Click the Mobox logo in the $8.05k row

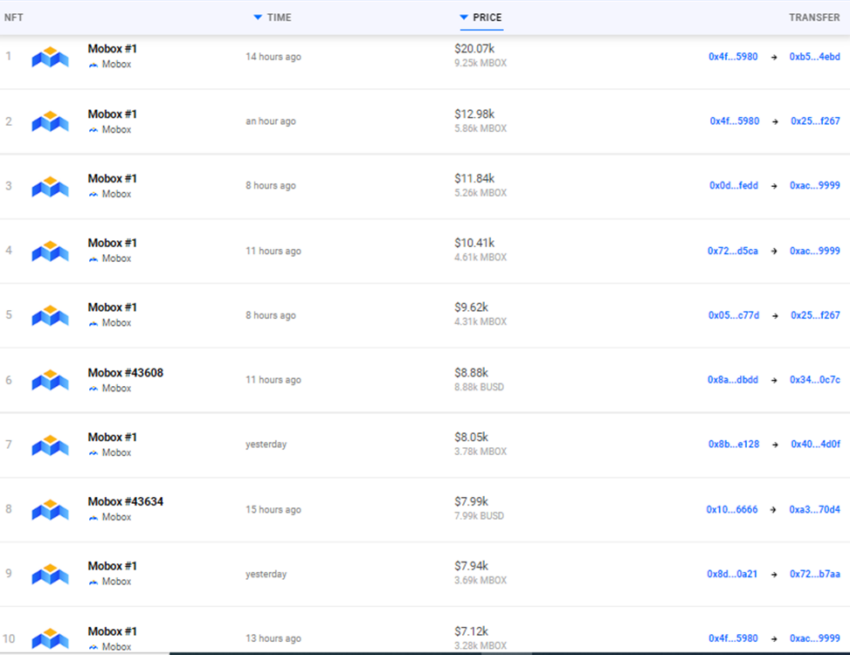pos(50,445)
